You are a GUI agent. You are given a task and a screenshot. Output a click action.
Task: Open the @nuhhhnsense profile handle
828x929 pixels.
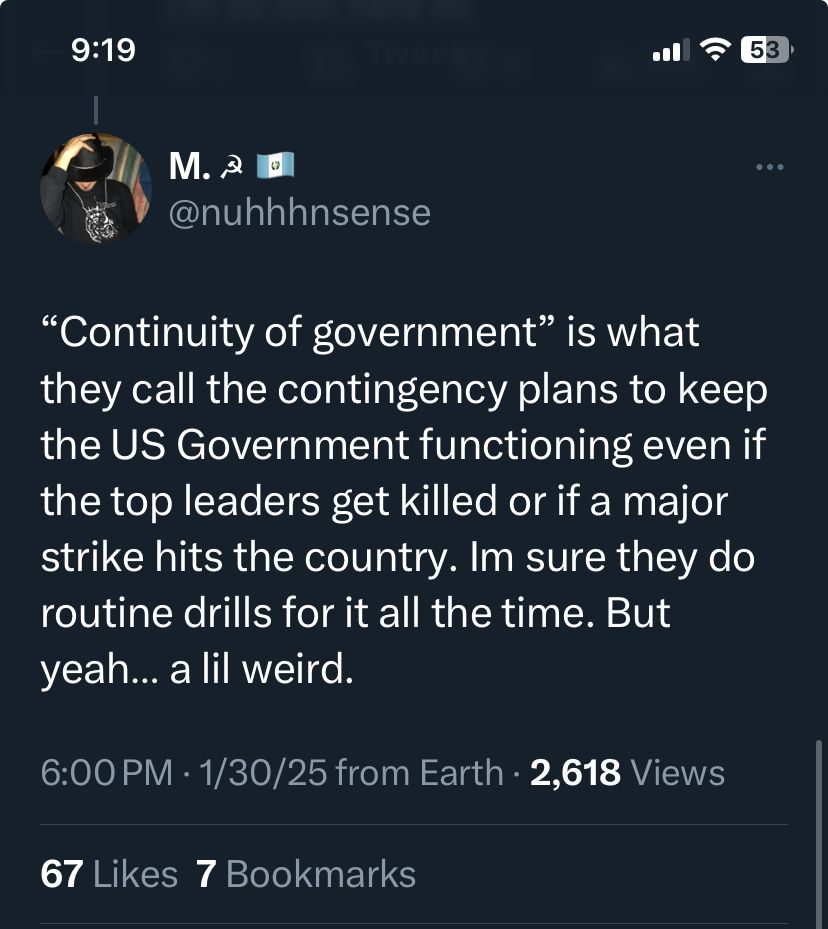click(298, 211)
